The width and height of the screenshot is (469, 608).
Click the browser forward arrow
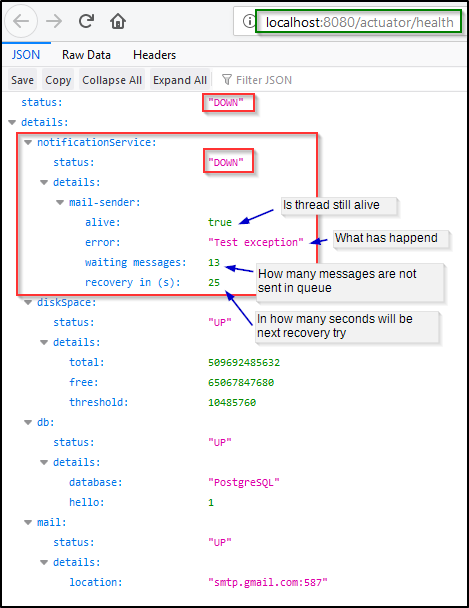(54, 21)
